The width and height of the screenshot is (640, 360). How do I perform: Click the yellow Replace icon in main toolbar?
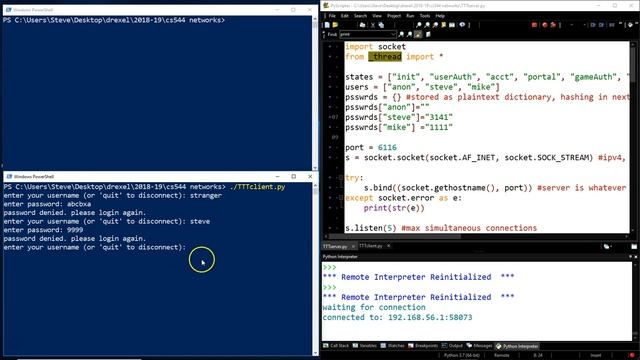coord(443,25)
